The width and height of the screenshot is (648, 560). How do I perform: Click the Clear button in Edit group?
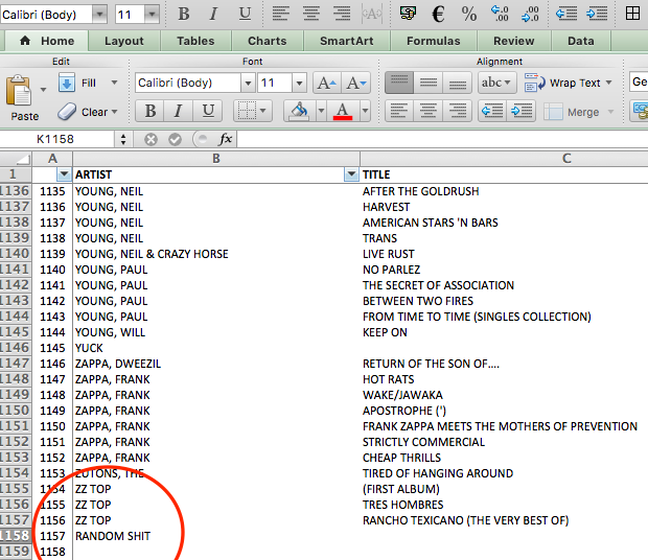(88, 112)
